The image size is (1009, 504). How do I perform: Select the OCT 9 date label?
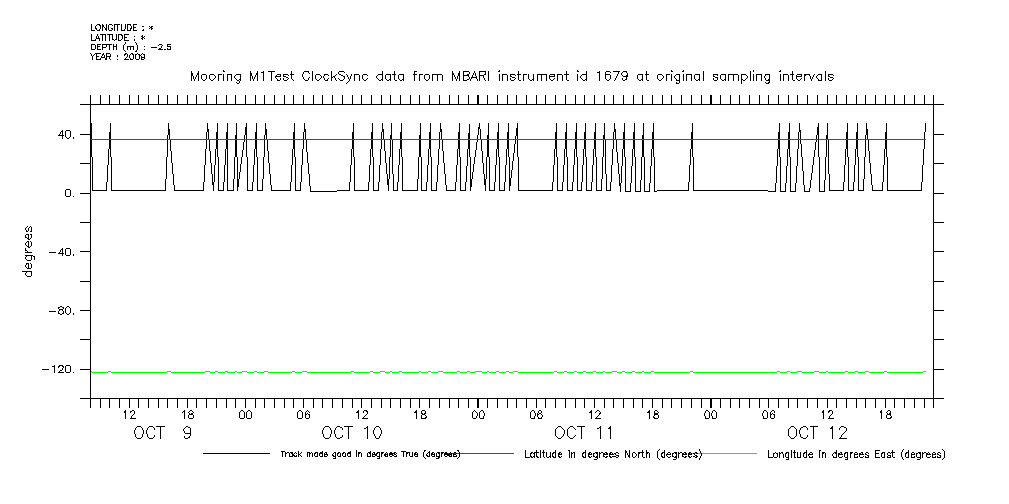[163, 433]
